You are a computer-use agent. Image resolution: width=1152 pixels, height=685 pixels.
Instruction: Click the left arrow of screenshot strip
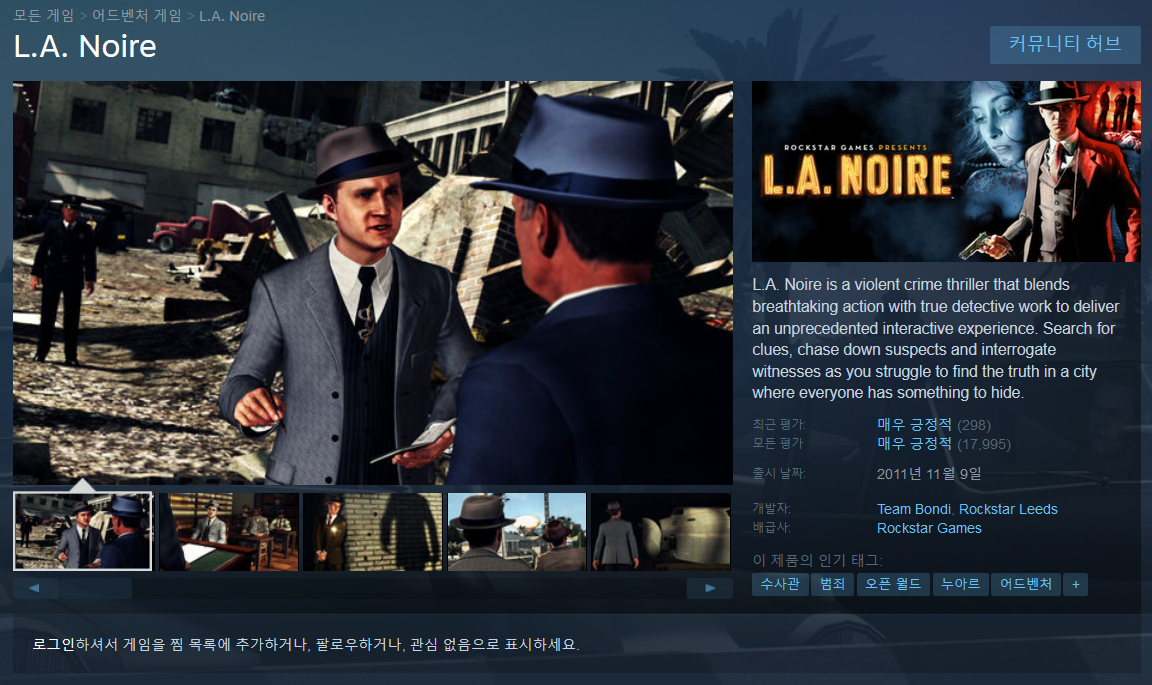coord(35,588)
